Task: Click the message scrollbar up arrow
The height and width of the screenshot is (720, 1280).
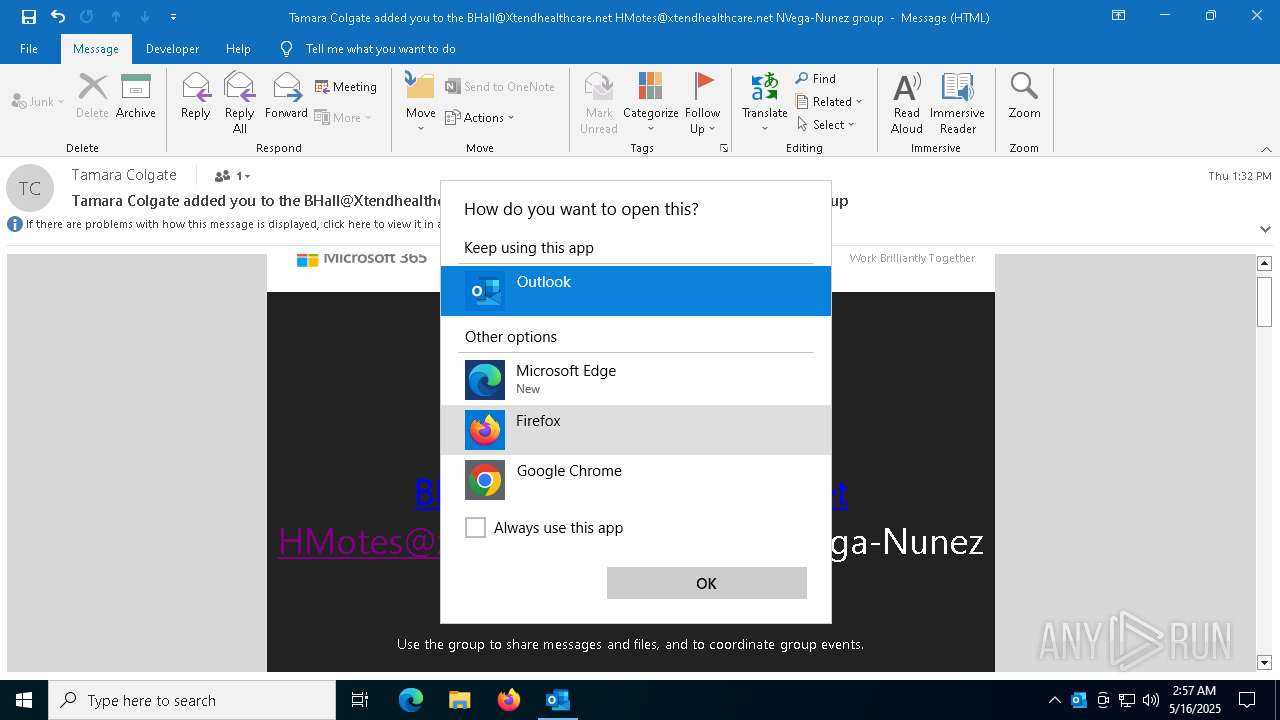Action: [1264, 263]
